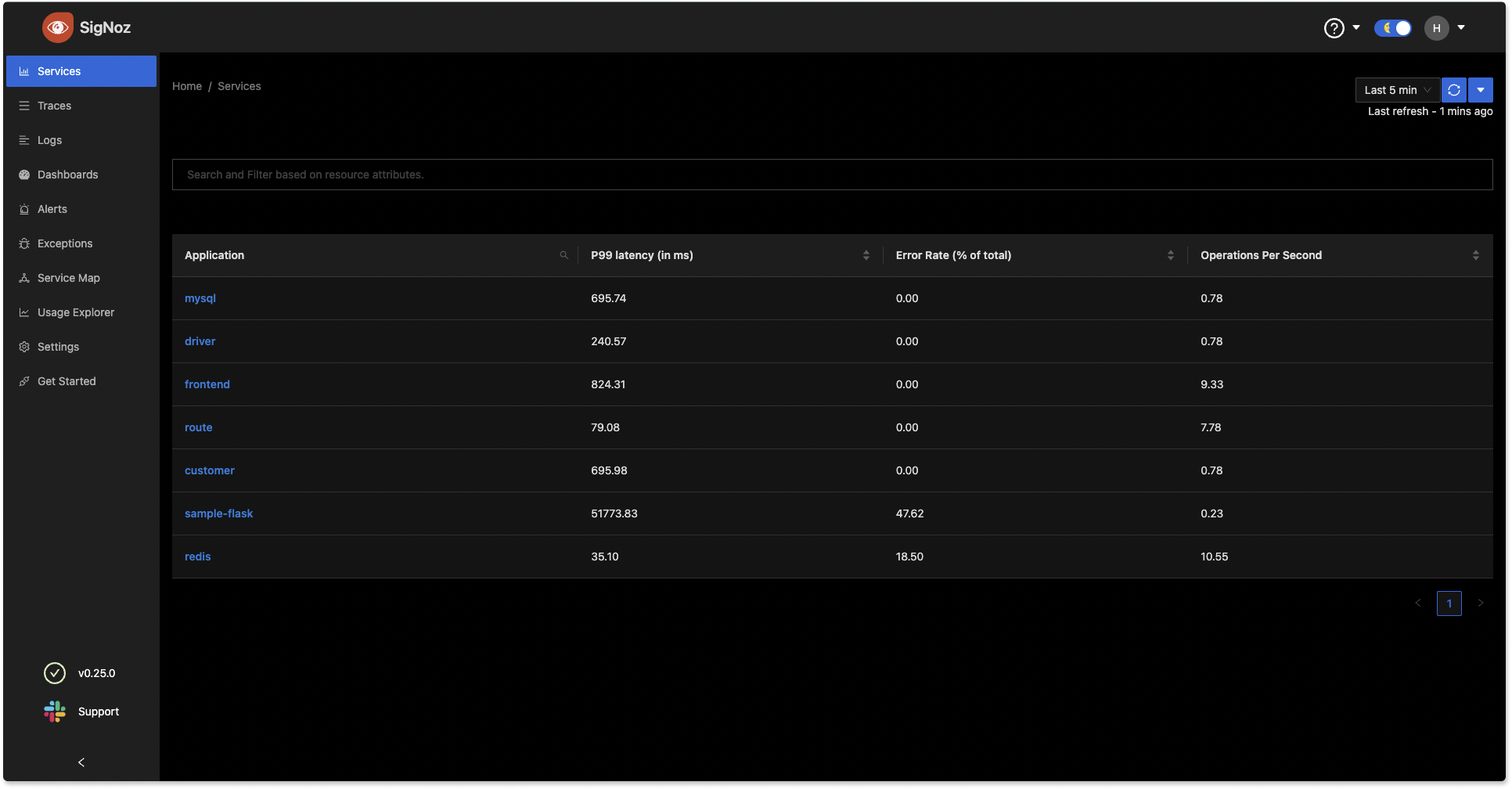Sort by Error Rate column
1512x789 pixels.
point(1171,255)
